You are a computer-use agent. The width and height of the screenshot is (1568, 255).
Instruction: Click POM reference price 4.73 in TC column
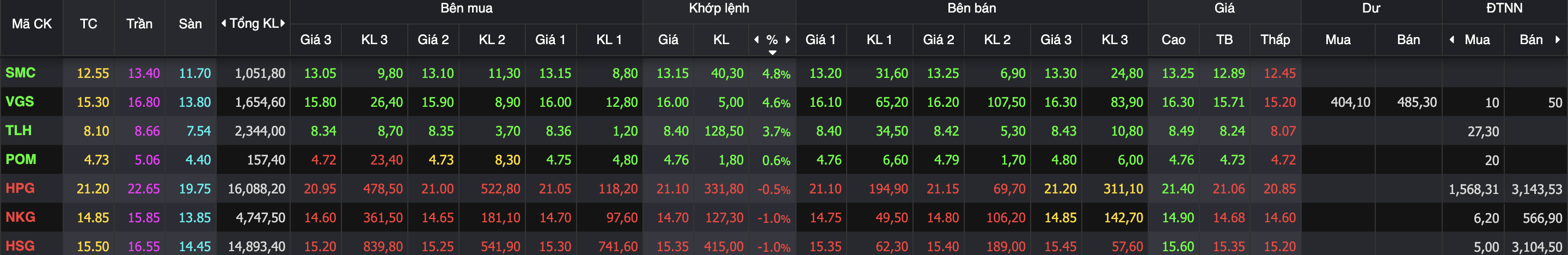pos(96,160)
